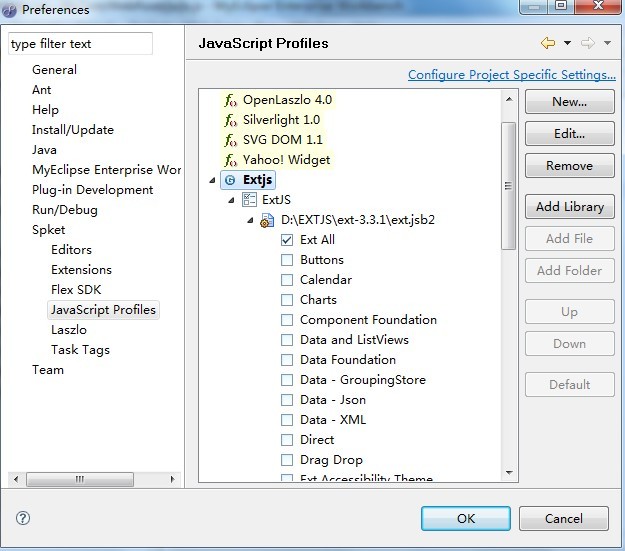Enable the Charts checkbox
The height and width of the screenshot is (551, 625).
tap(287, 300)
